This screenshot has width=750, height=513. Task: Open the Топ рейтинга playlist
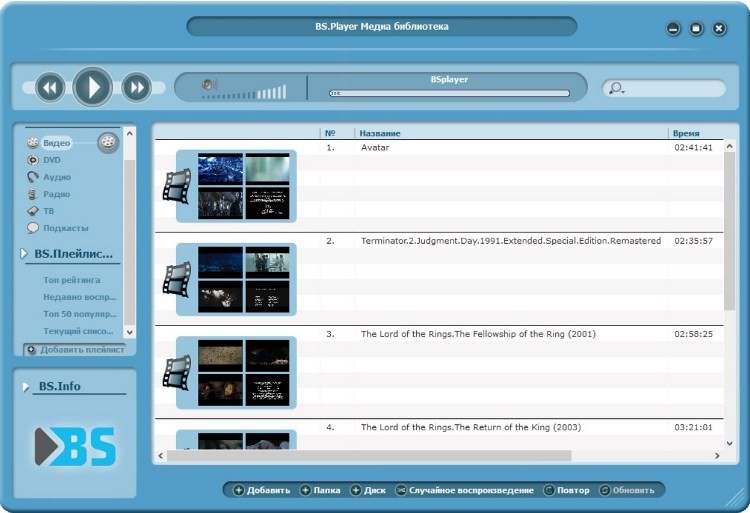tap(72, 280)
